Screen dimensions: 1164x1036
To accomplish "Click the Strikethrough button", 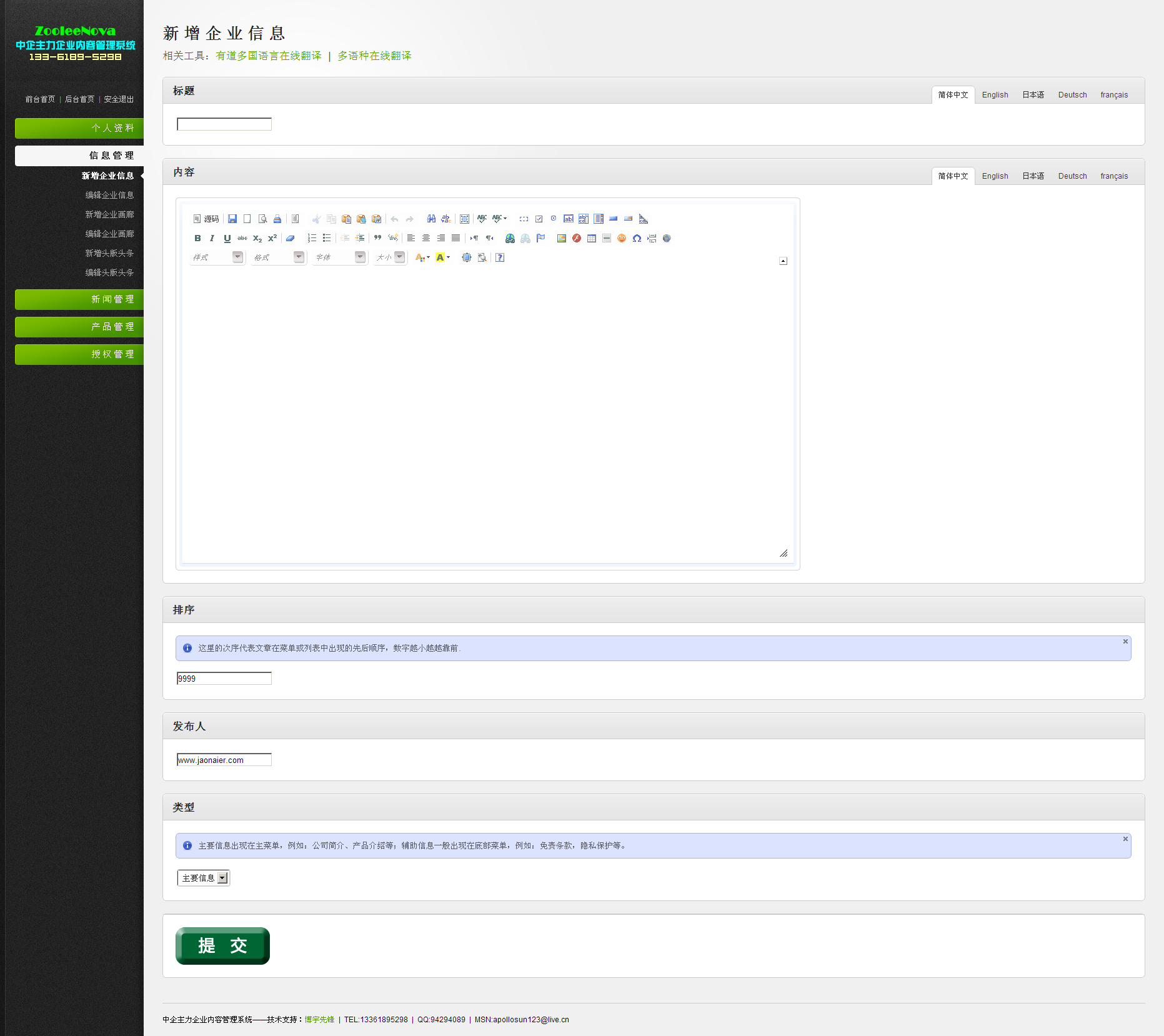I will click(x=242, y=238).
